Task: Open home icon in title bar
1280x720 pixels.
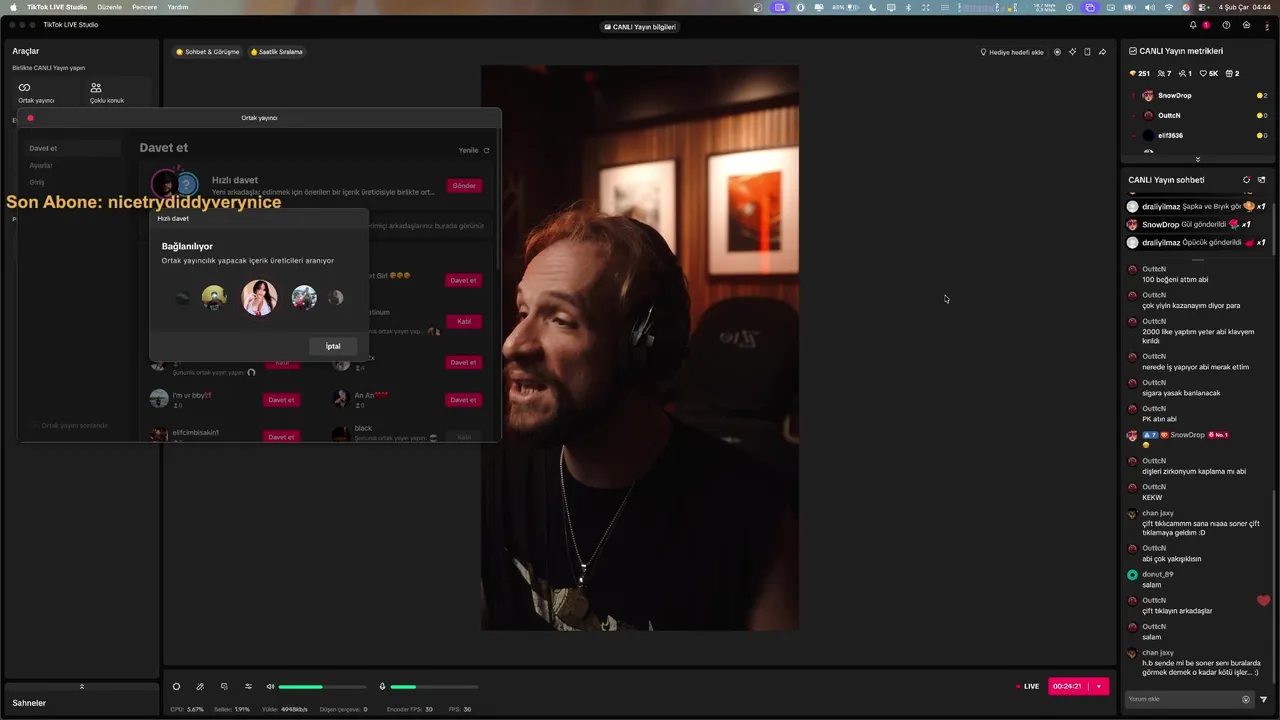Action: point(1246,25)
